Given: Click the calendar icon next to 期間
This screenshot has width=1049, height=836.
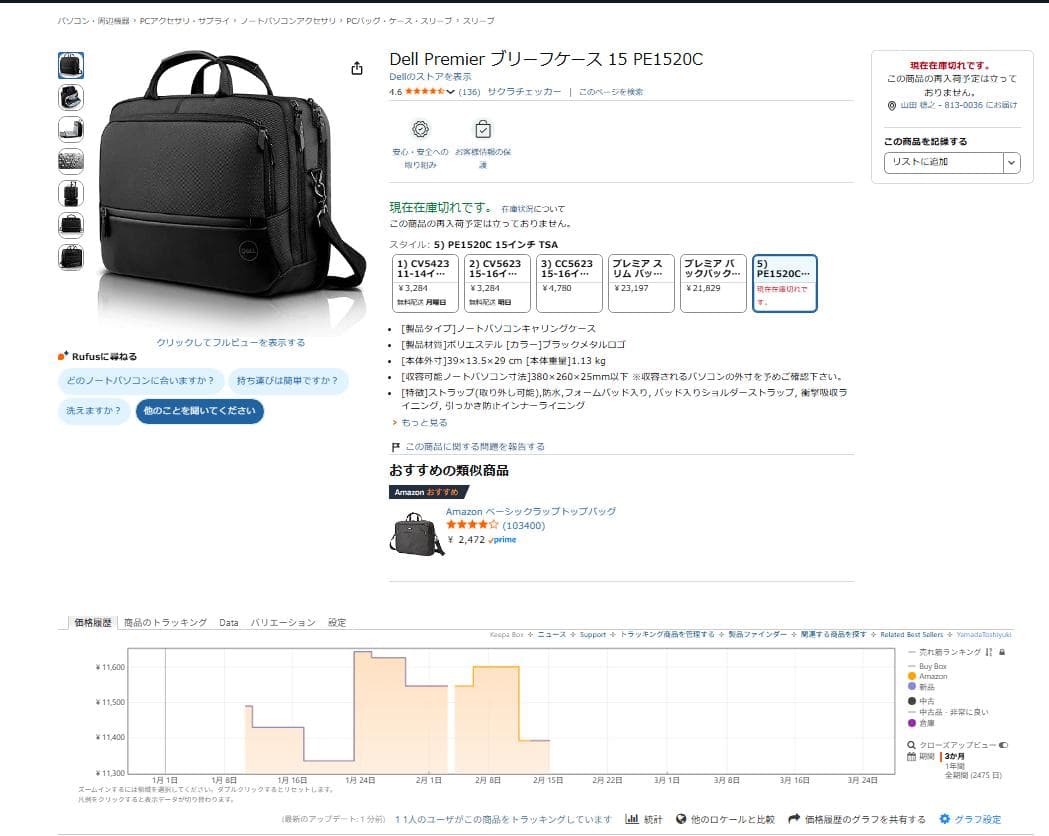Looking at the screenshot, I should pos(911,756).
